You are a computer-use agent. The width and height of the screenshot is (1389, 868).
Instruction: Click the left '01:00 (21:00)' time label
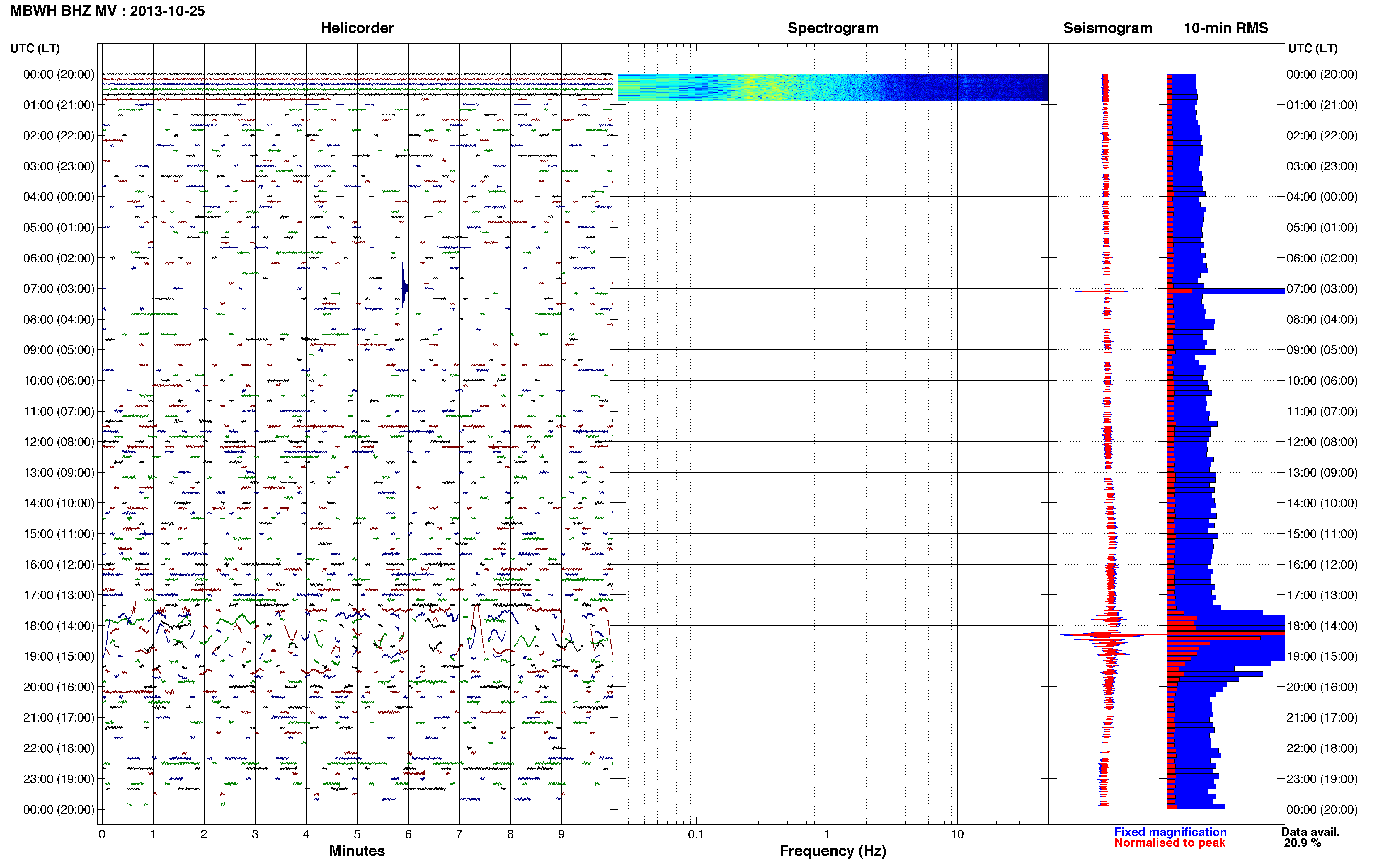(x=59, y=105)
